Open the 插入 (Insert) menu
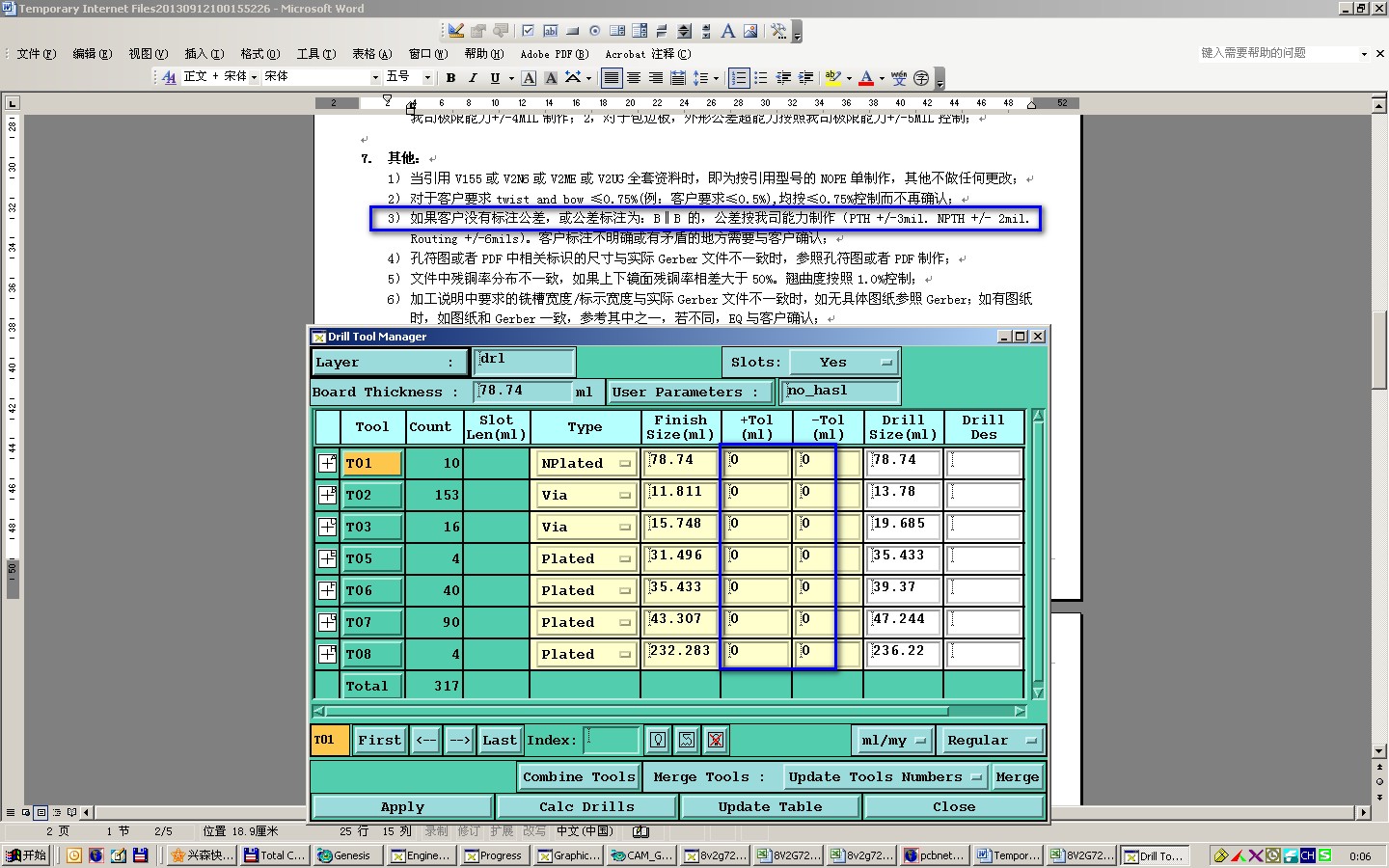This screenshot has height=868, width=1389. pyautogui.click(x=204, y=54)
